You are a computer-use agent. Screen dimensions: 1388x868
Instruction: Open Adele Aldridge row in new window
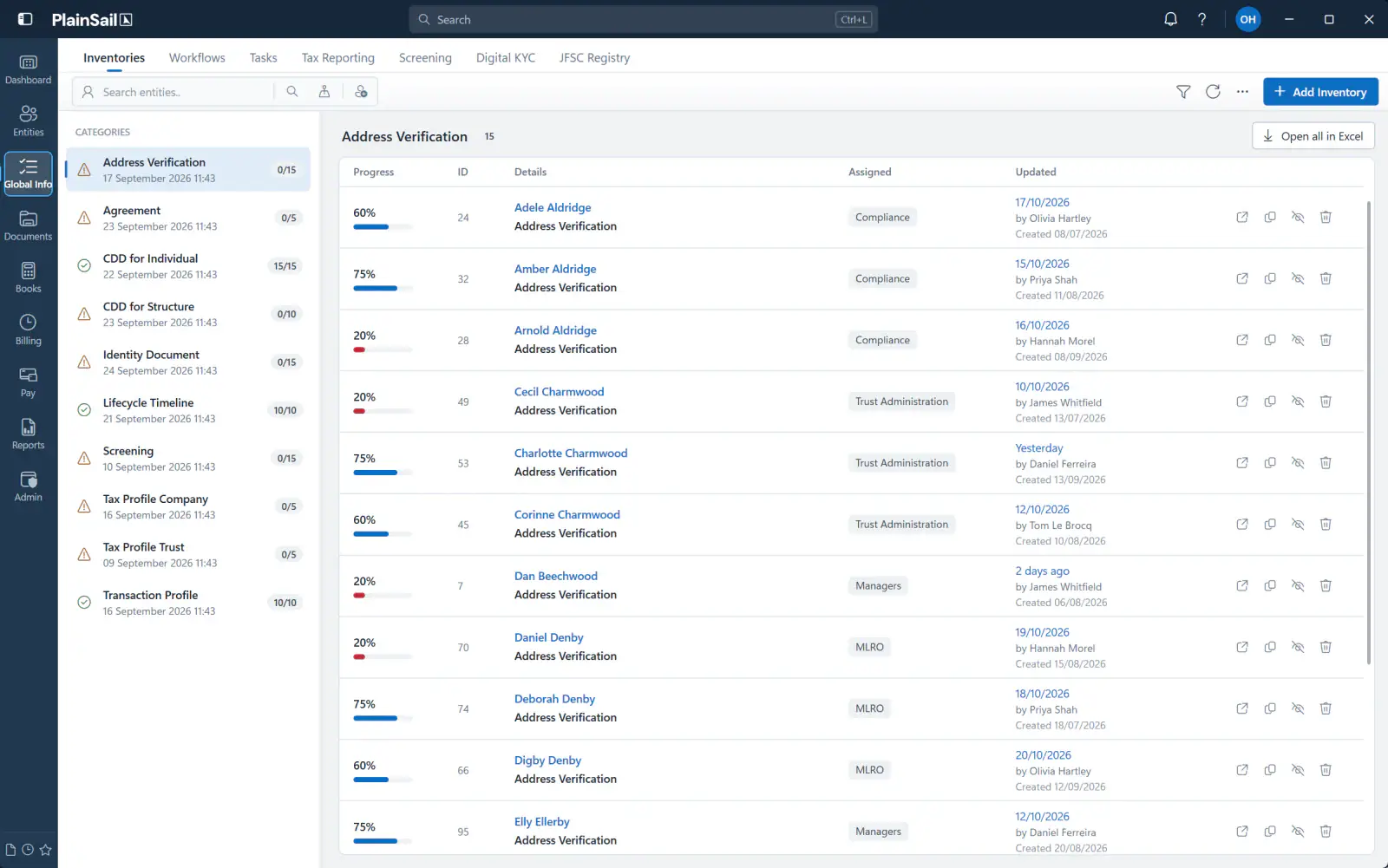click(x=1242, y=218)
